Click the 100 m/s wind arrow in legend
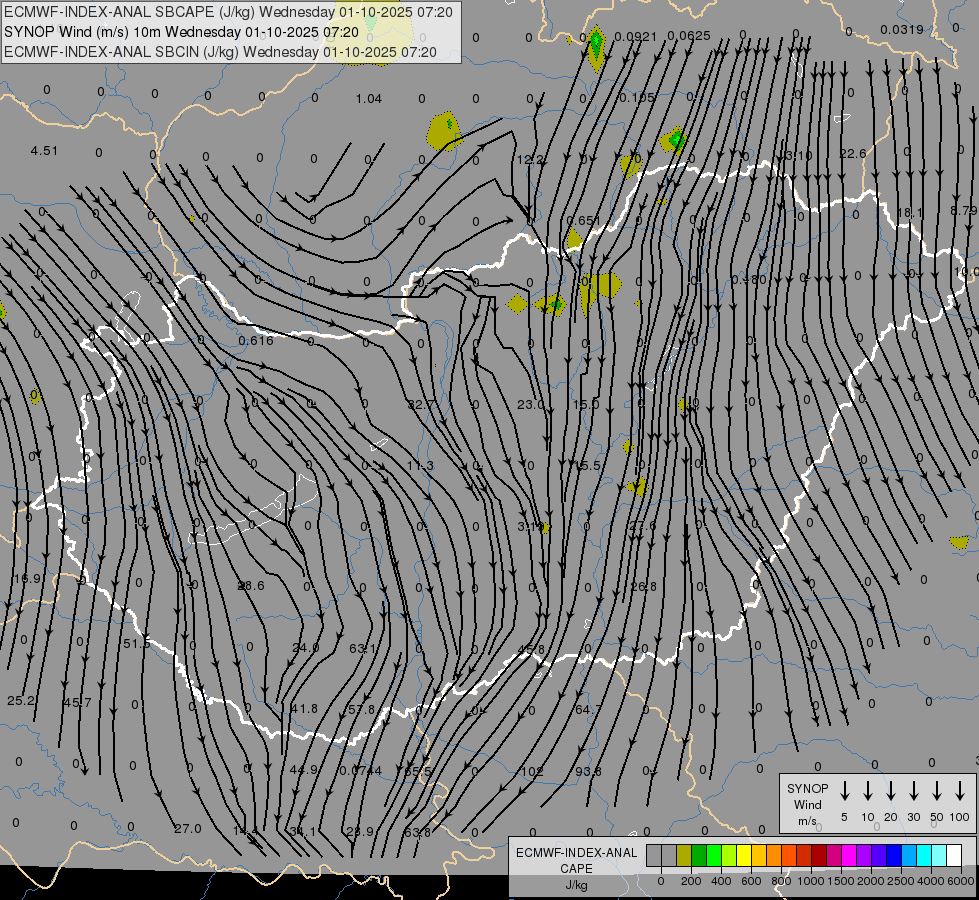 pyautogui.click(x=960, y=791)
